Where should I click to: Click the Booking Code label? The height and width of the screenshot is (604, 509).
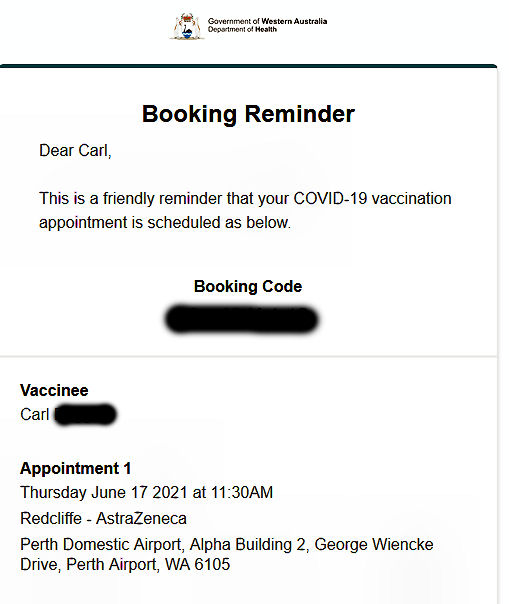(248, 287)
